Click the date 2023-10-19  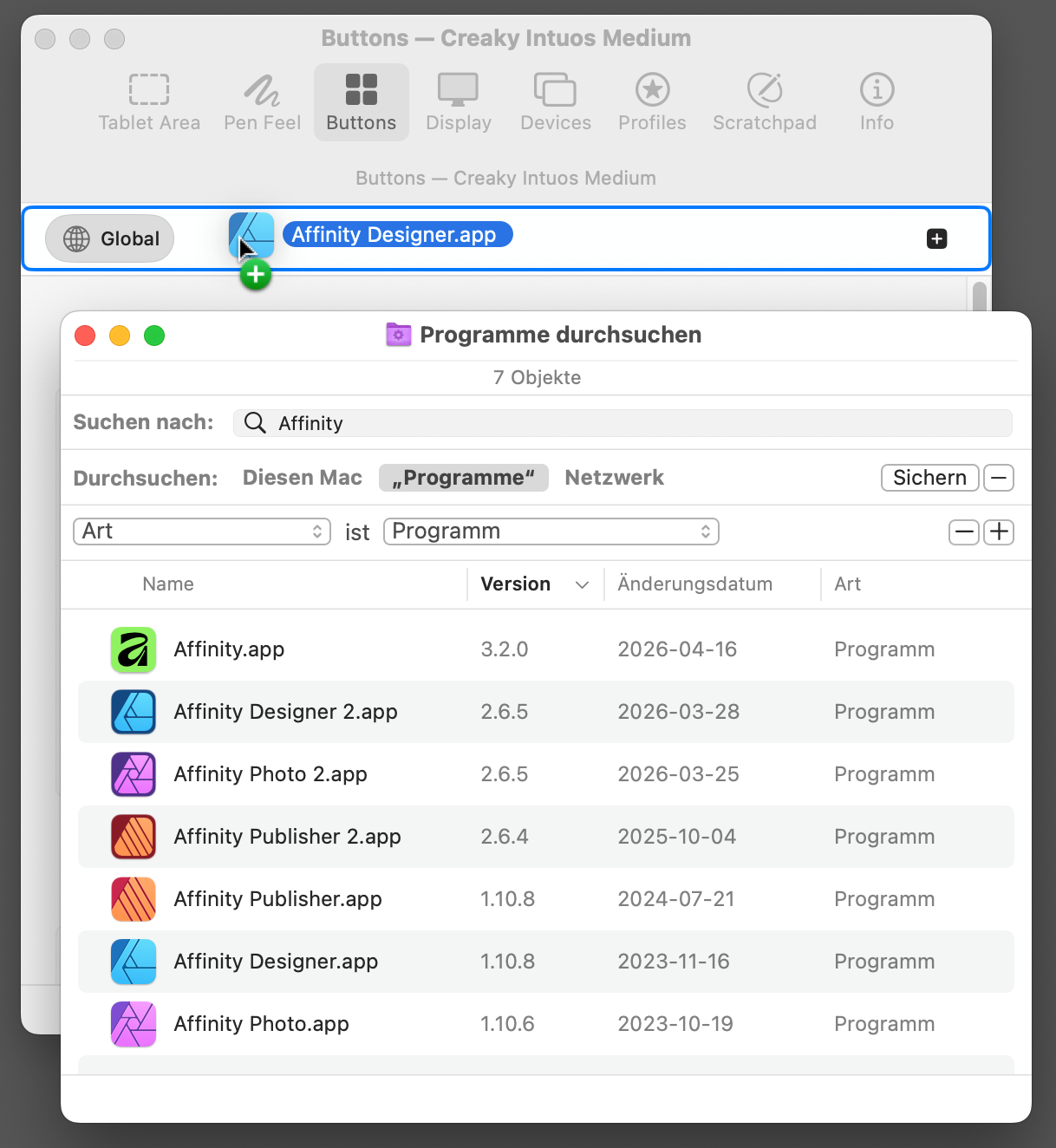(675, 1024)
